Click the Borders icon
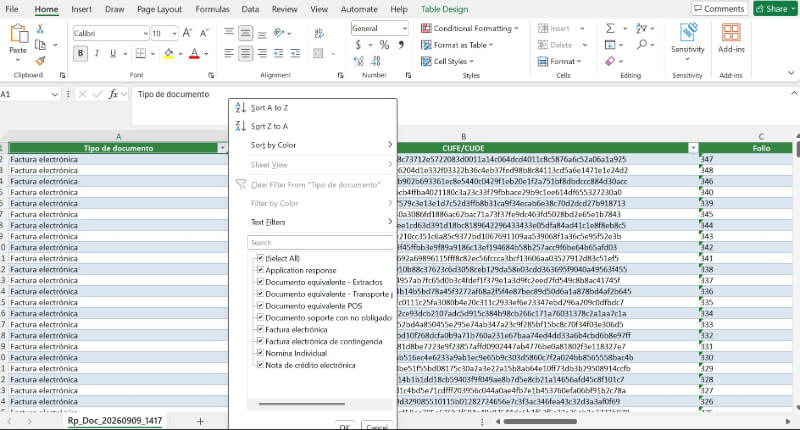 [x=141, y=53]
